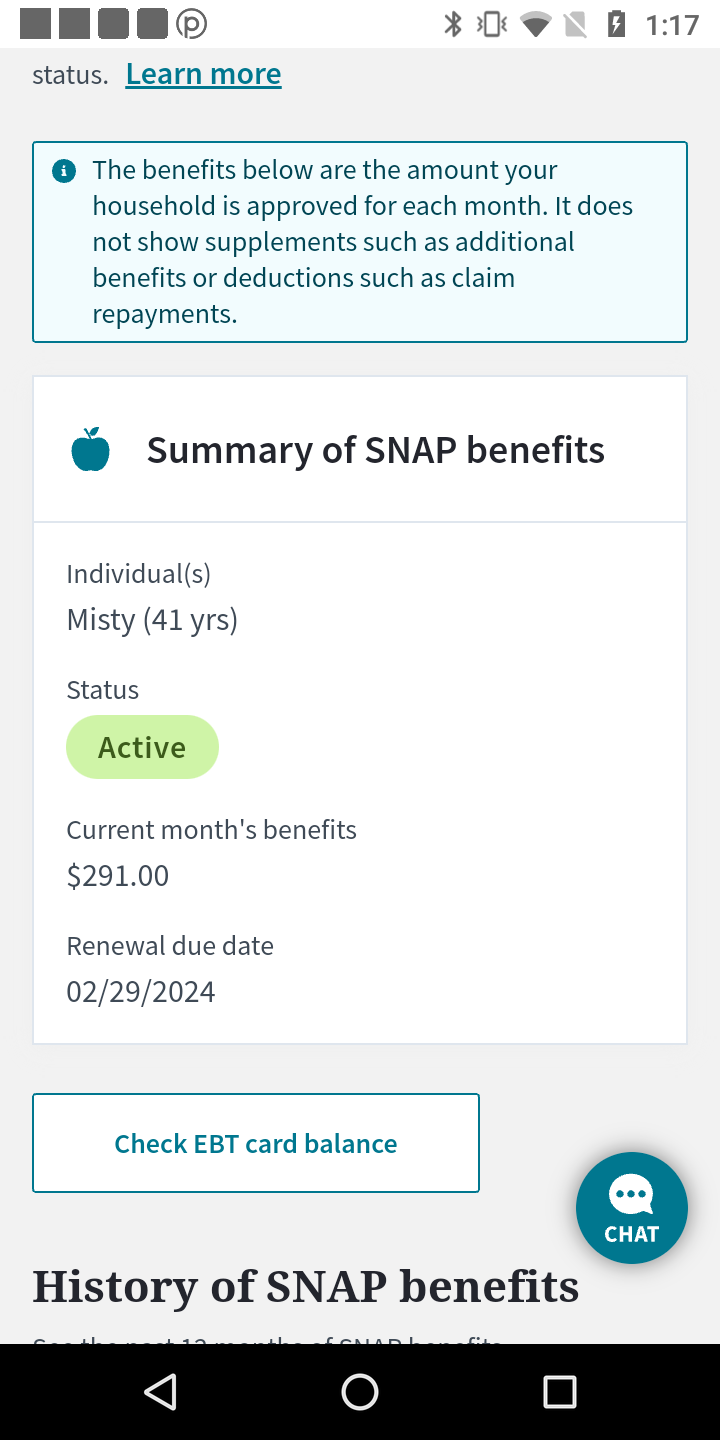Tap the info circle icon in notice

coord(63,171)
